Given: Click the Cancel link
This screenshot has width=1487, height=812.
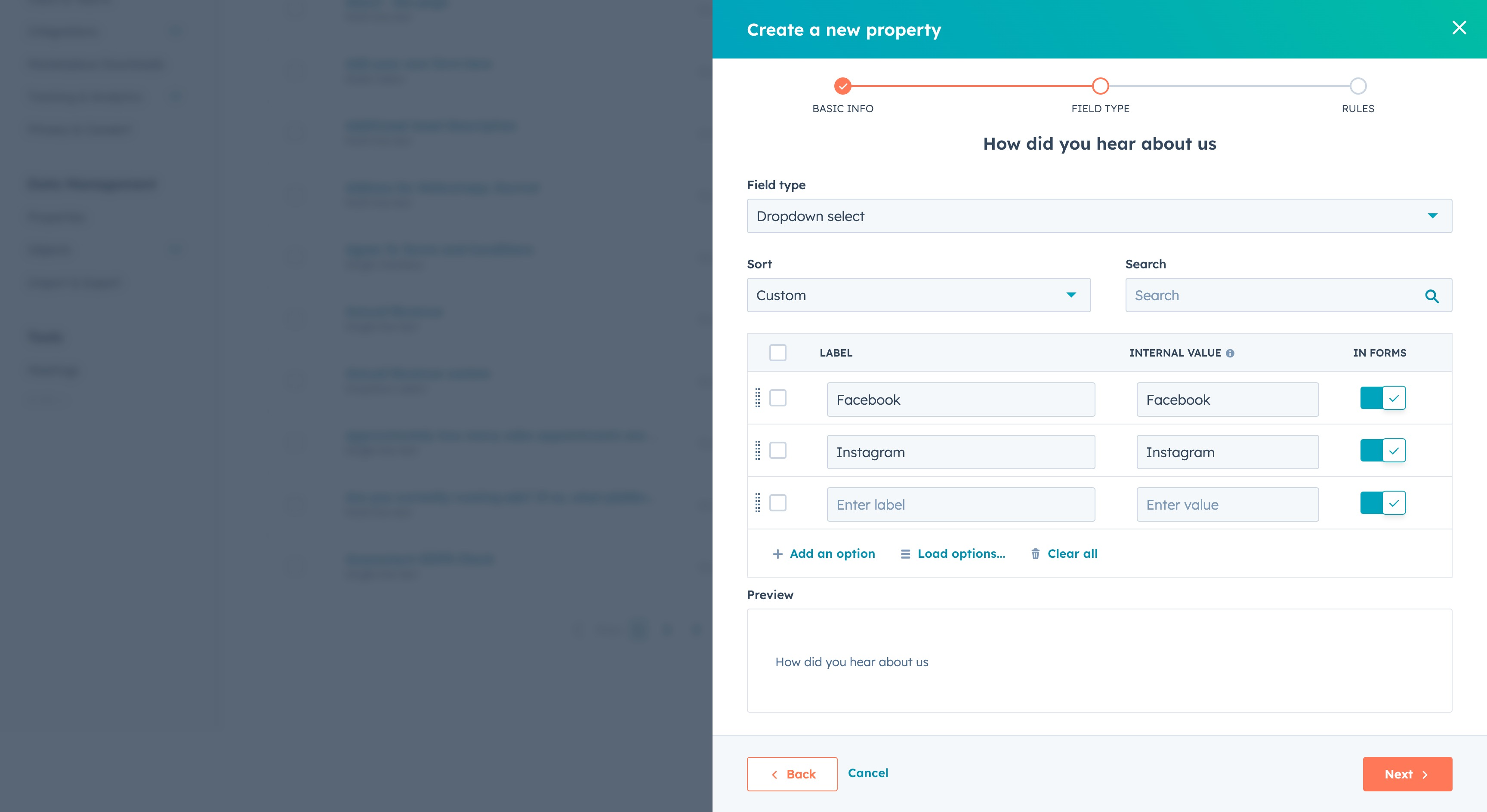Looking at the screenshot, I should (867, 773).
